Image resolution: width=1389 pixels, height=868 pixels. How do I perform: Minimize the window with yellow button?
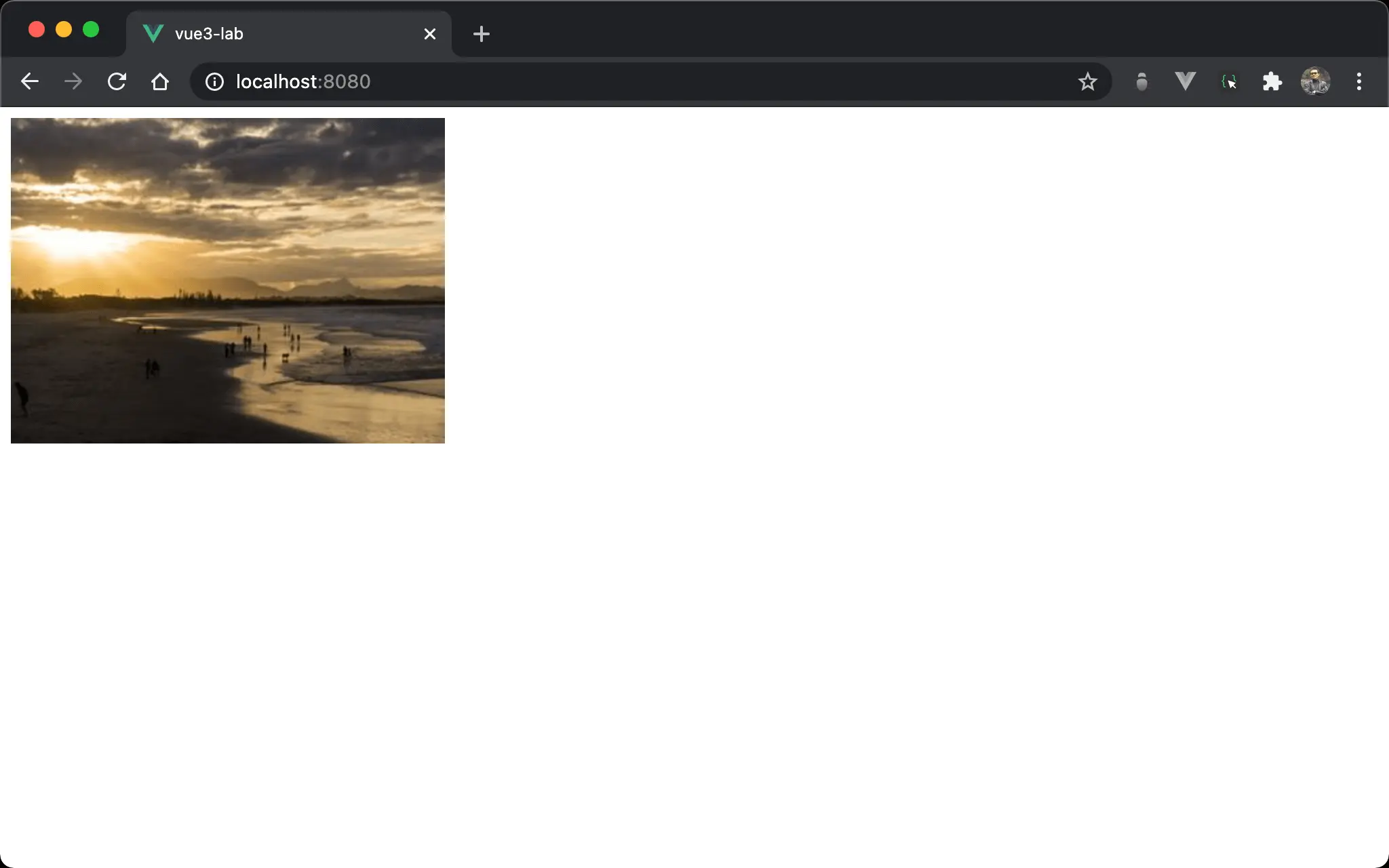(x=64, y=29)
